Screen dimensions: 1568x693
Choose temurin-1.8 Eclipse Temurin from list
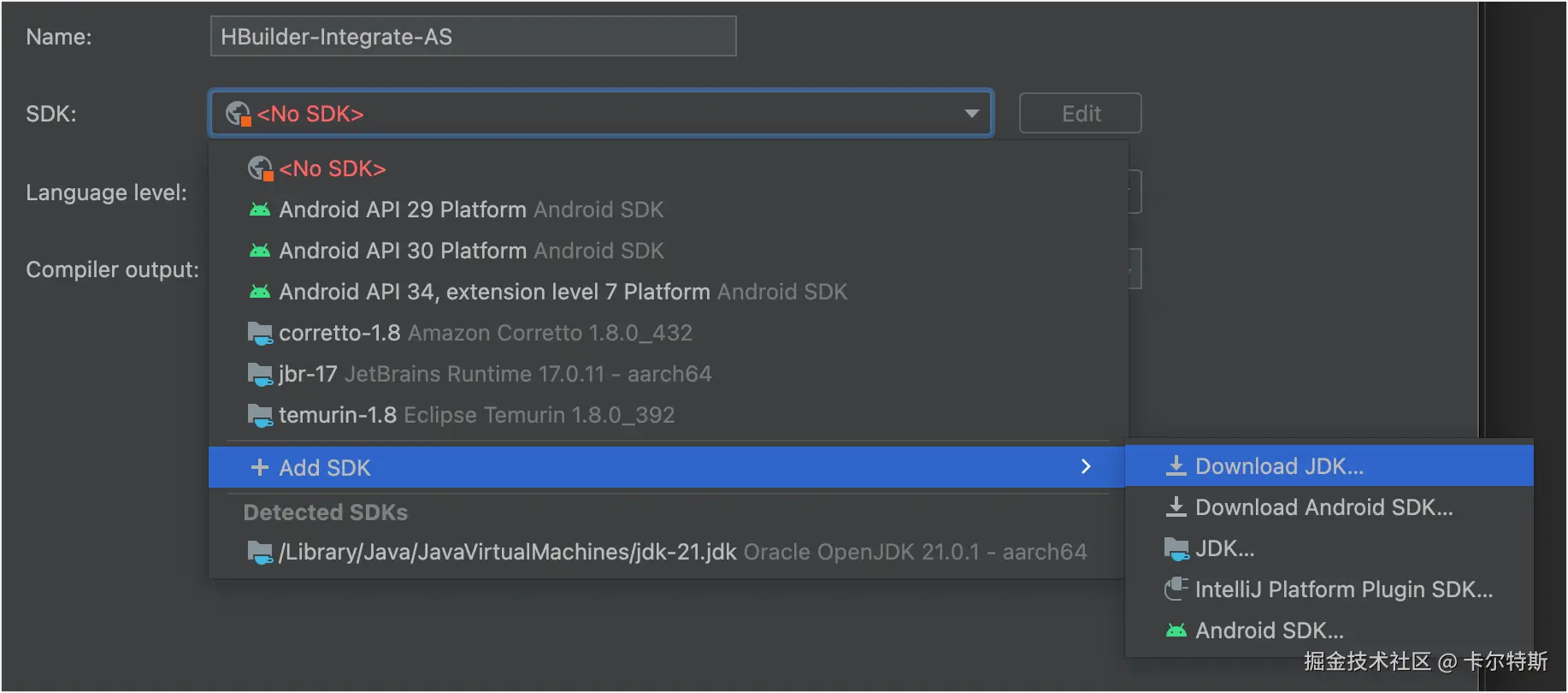point(476,415)
